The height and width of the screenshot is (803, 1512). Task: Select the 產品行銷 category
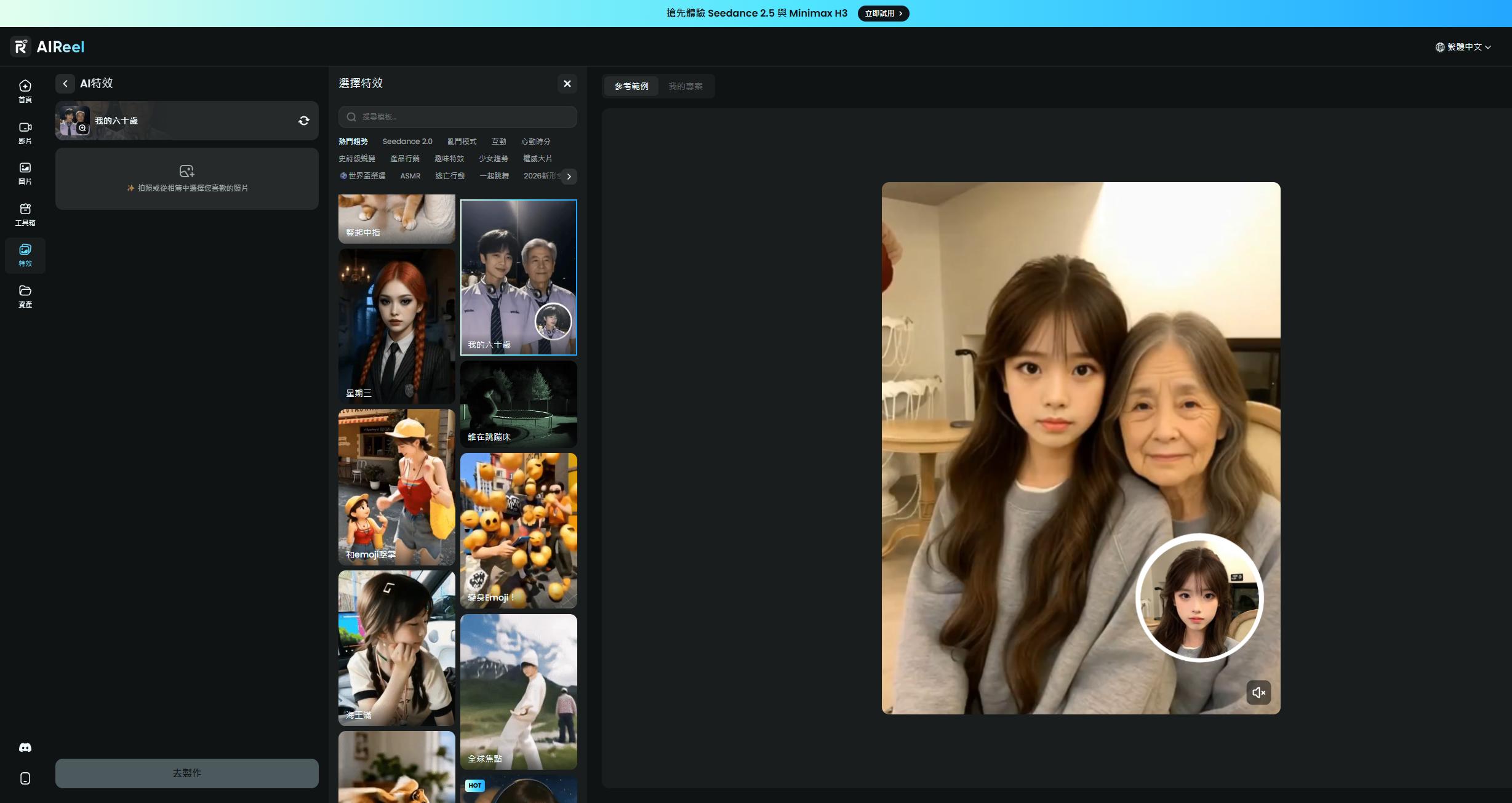pos(405,159)
